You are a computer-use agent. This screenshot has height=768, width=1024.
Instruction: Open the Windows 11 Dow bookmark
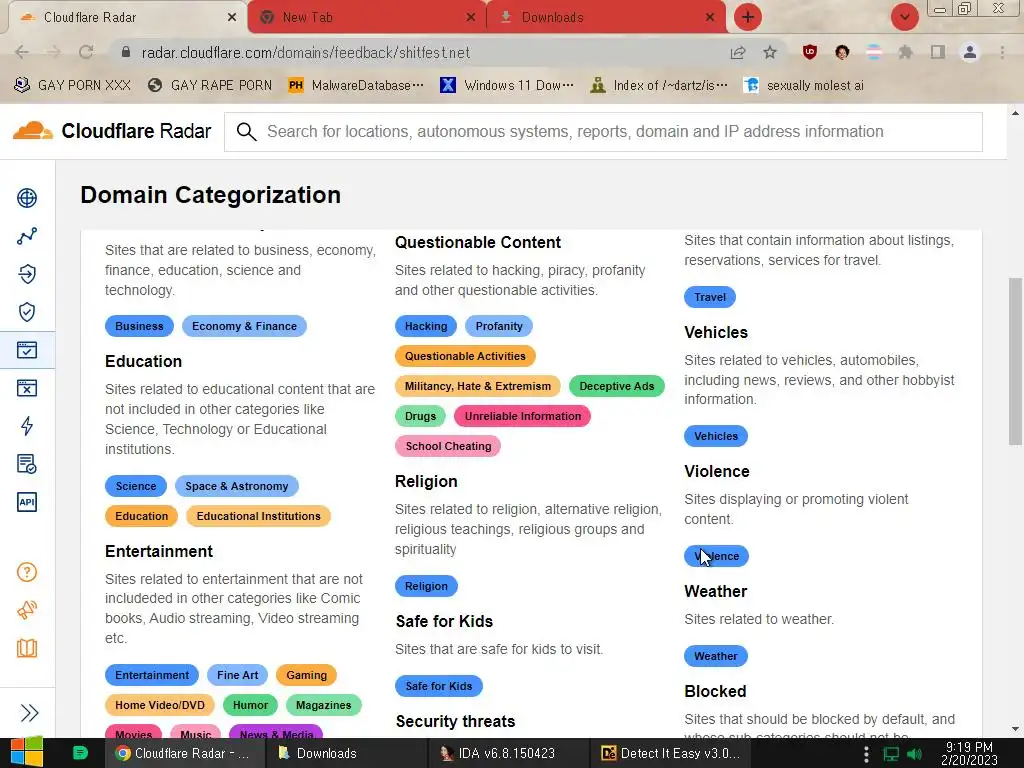click(507, 86)
